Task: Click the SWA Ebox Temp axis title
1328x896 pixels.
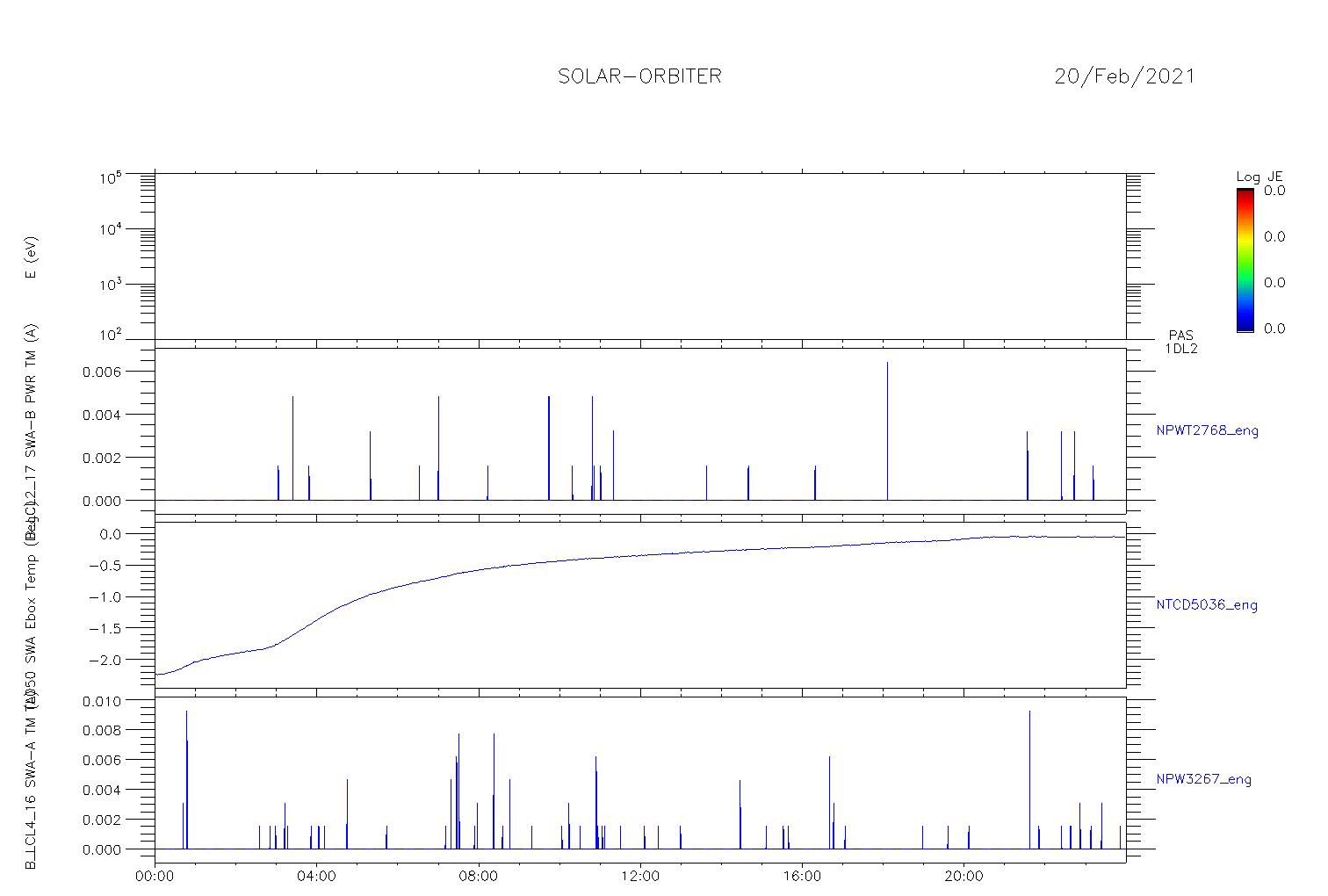Action: coord(31,606)
